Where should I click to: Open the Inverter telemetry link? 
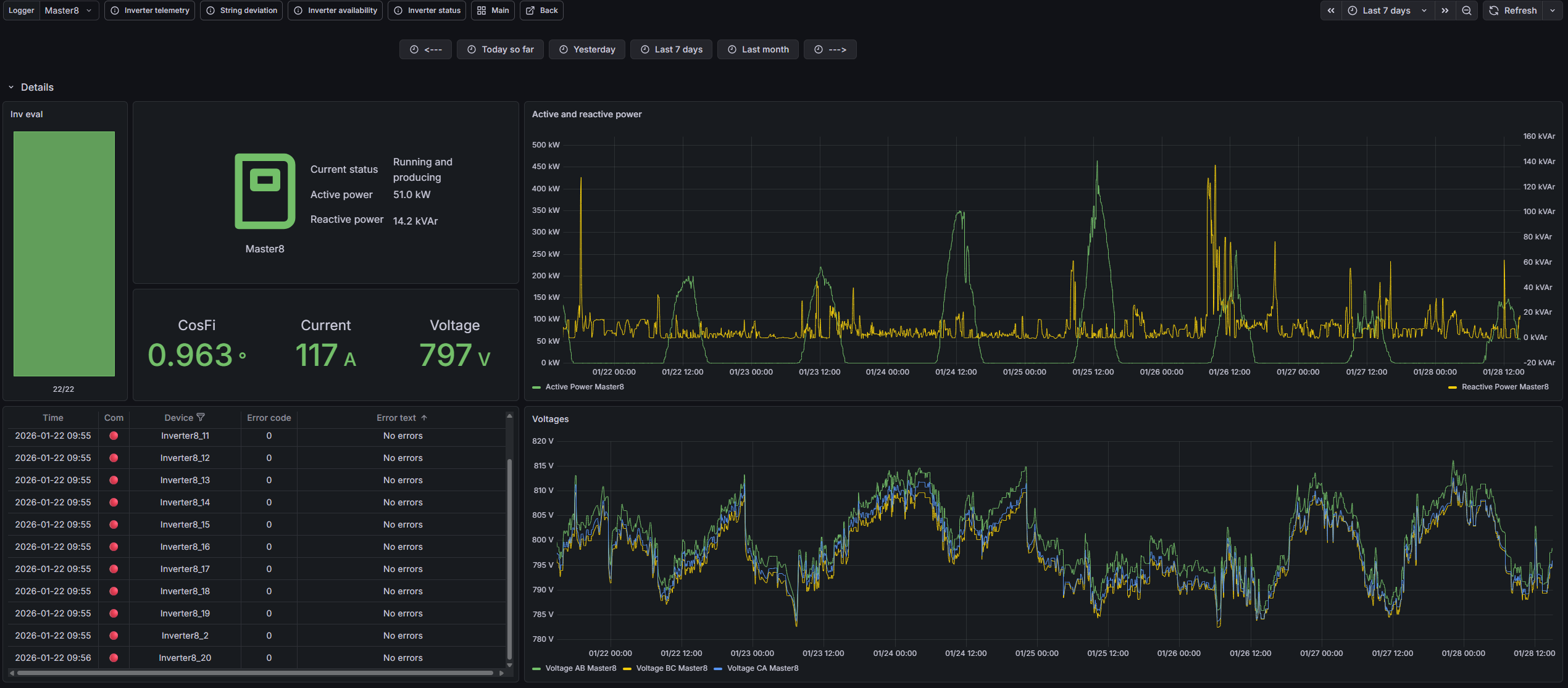tap(149, 10)
